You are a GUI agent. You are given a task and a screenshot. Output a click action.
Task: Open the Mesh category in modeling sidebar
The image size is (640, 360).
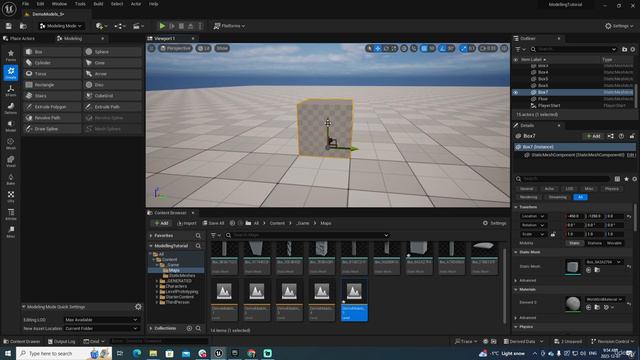11,144
